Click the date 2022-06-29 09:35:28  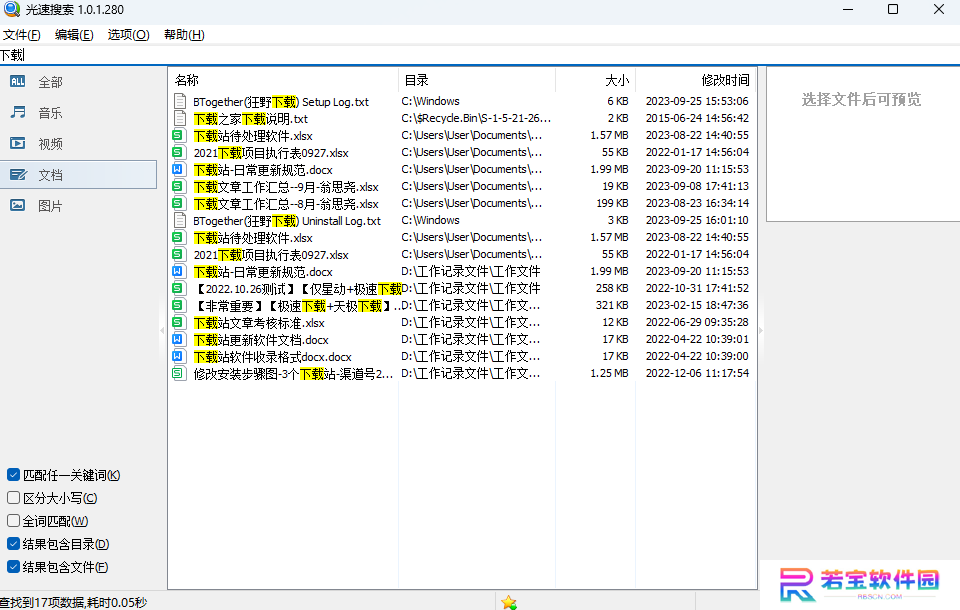697,322
